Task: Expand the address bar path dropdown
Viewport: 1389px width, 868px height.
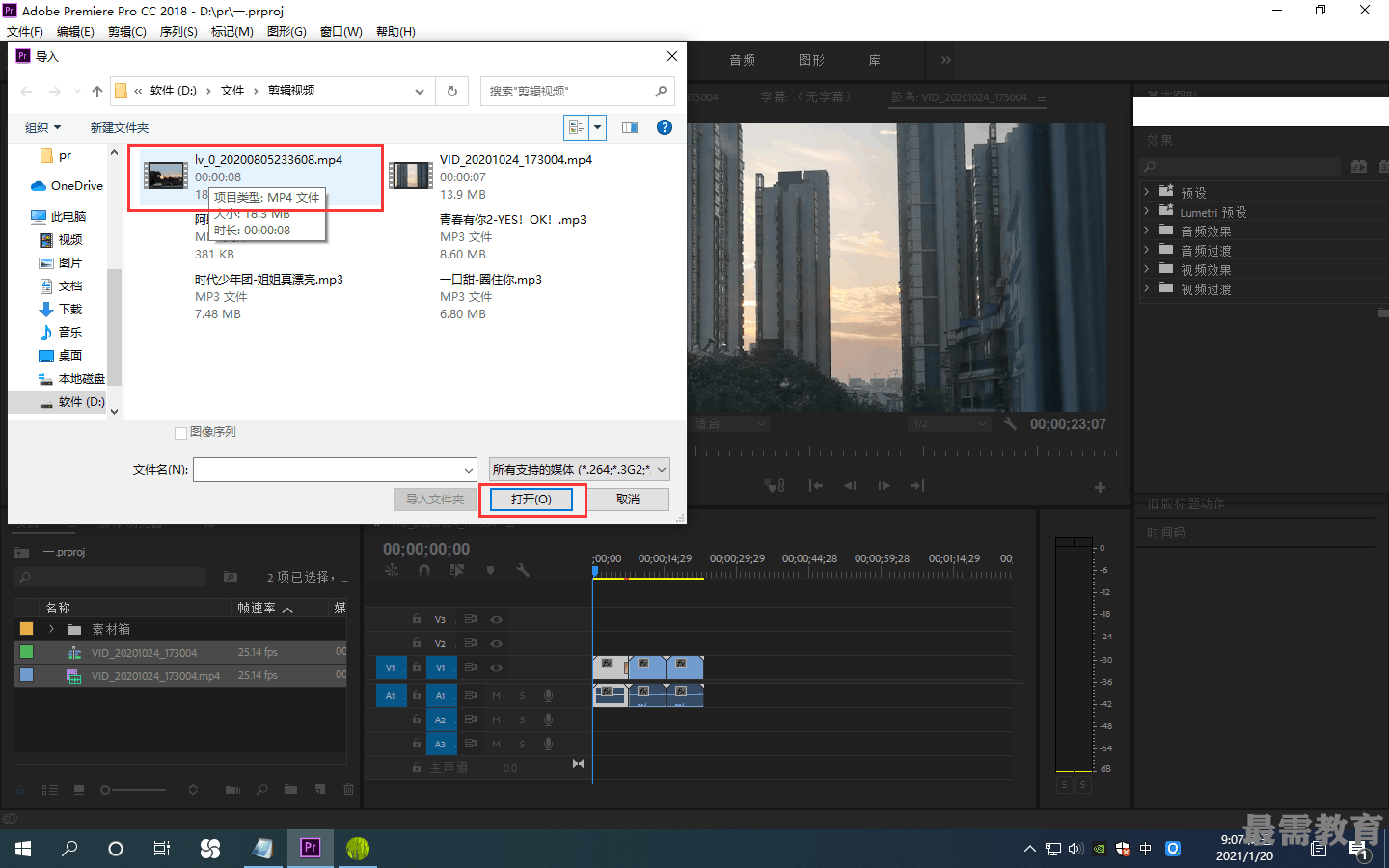Action: [420, 92]
